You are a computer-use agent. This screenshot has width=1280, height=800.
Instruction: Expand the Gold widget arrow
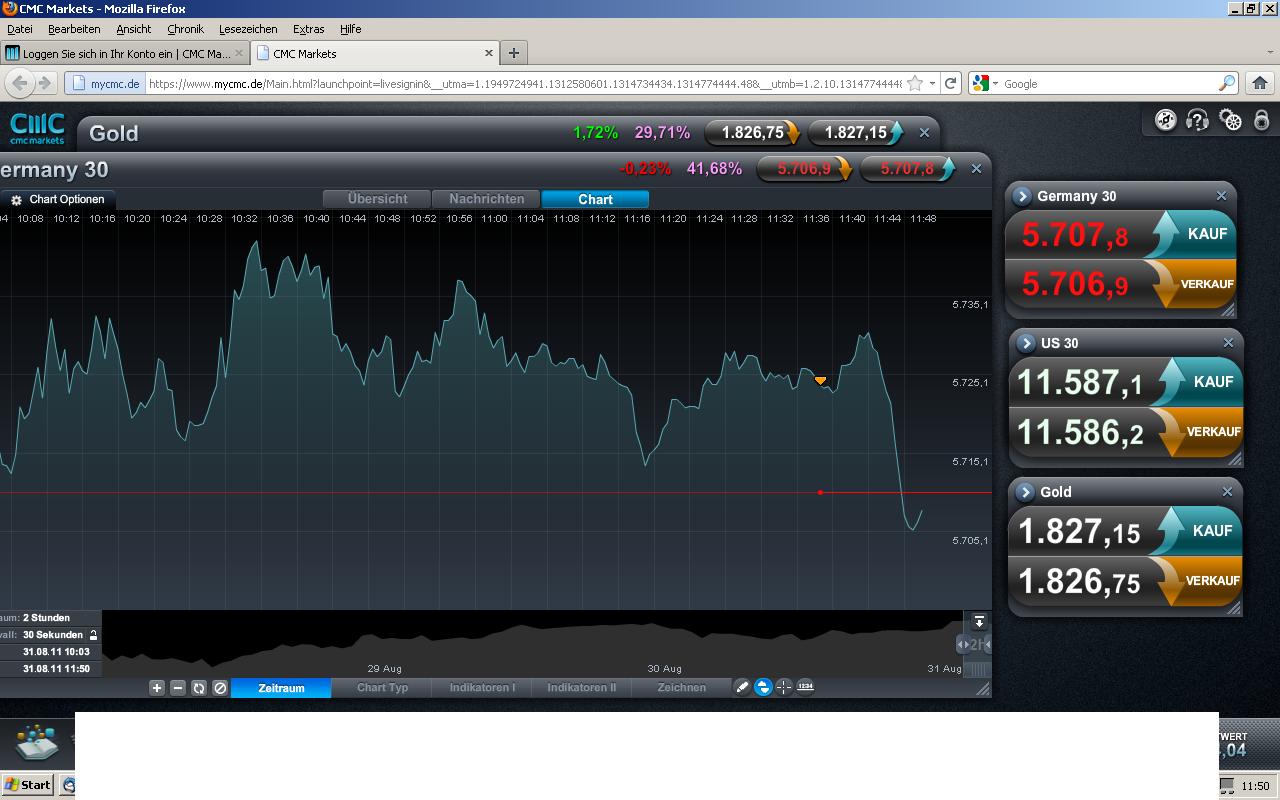tap(1025, 492)
